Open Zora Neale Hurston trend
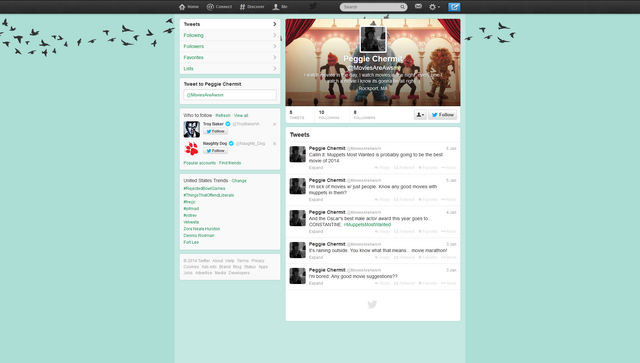The height and width of the screenshot is (363, 640). tap(202, 229)
